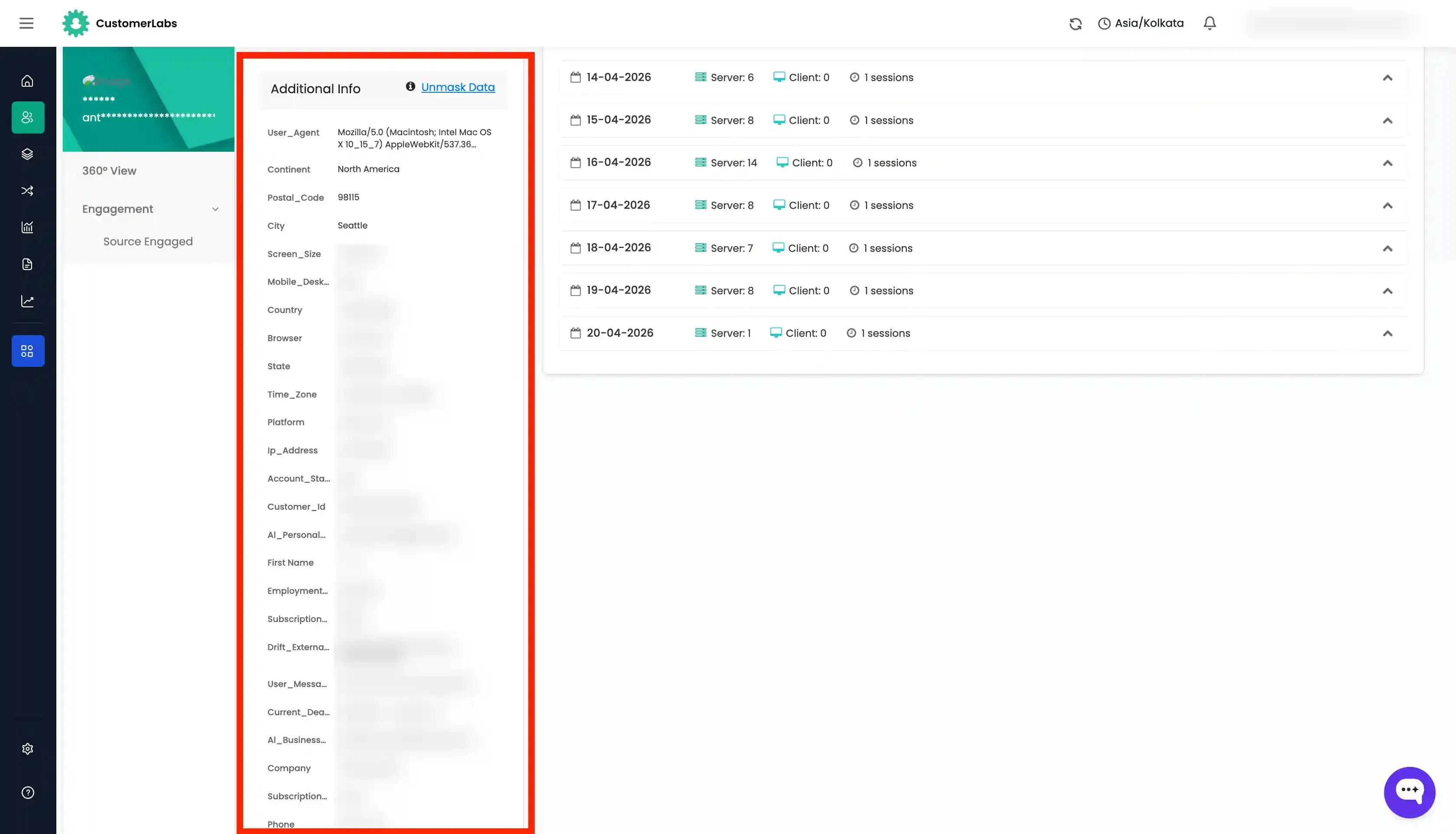Click the blurred account name in header
Viewport: 1456px width, 834px height.
click(1331, 23)
